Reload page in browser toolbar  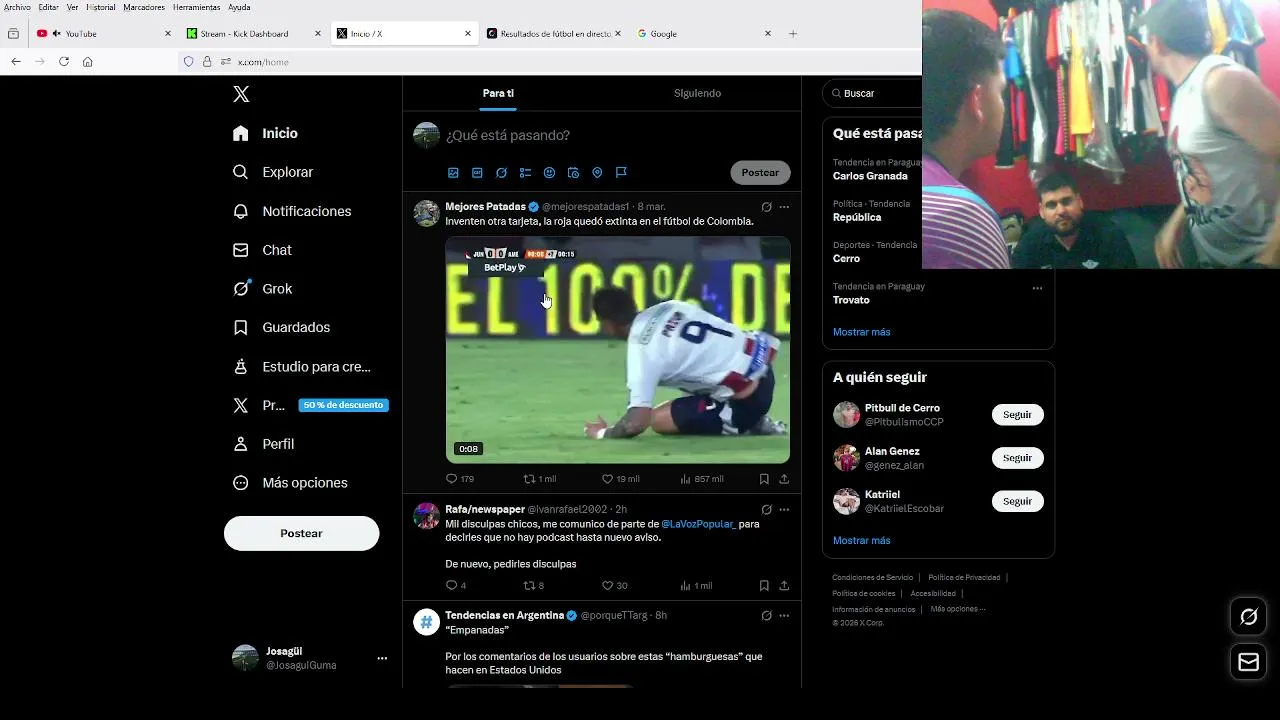pos(64,62)
